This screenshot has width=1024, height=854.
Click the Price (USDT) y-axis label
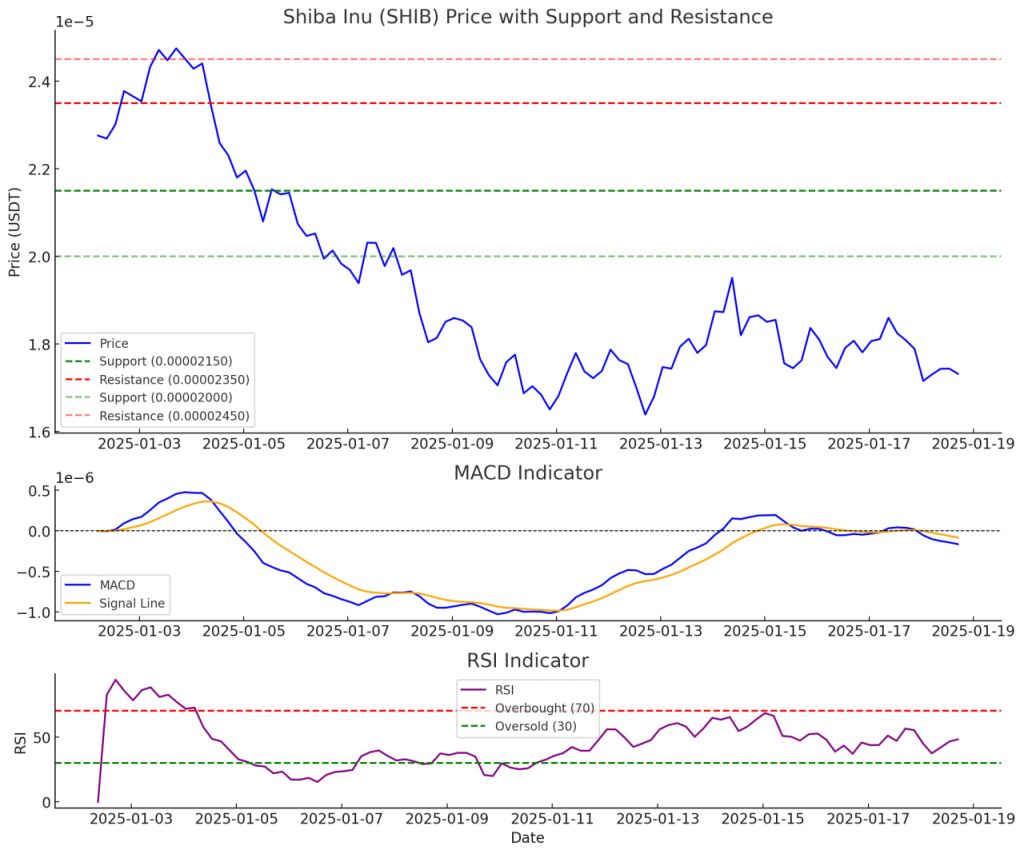pyautogui.click(x=14, y=232)
